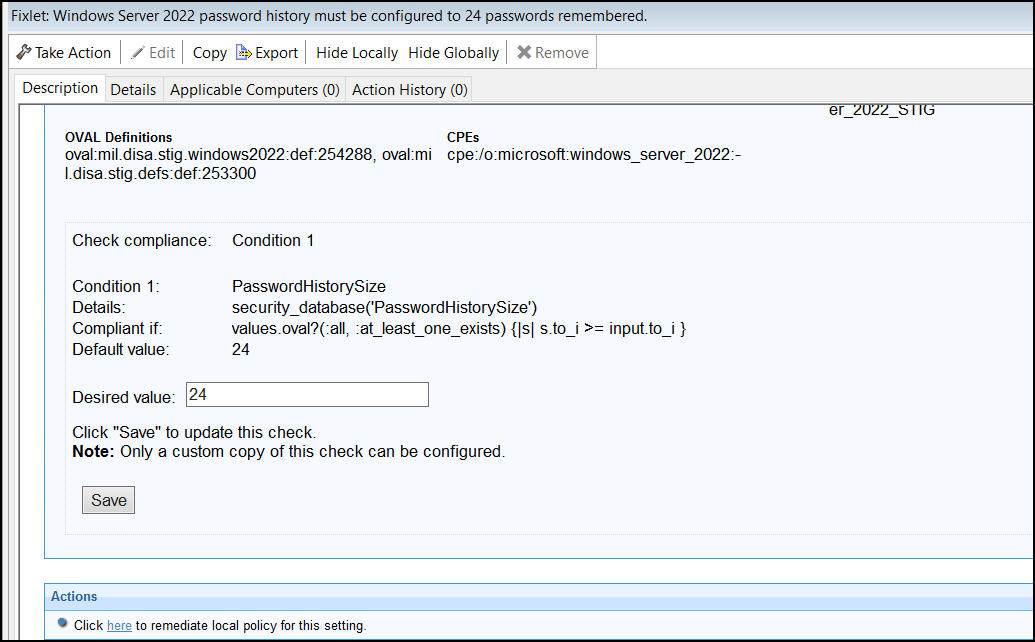Click the here link to remediate local policy
The width and height of the screenshot is (1035, 642).
point(119,625)
